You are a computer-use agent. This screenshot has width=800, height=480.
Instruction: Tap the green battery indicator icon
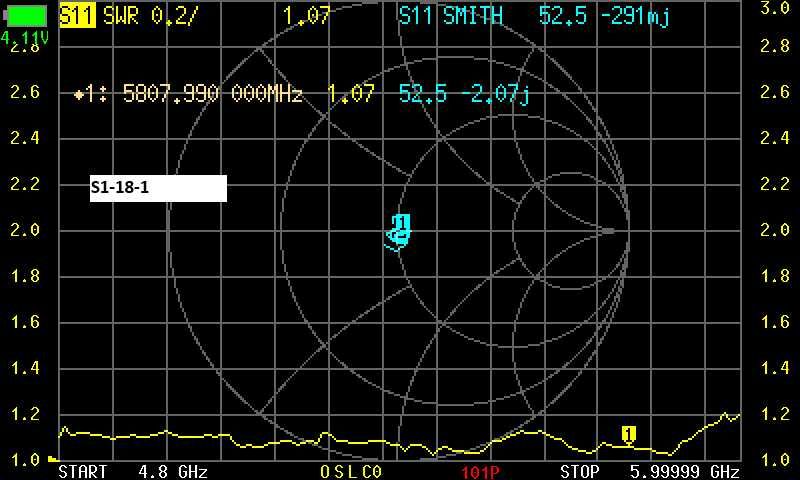click(x=25, y=15)
